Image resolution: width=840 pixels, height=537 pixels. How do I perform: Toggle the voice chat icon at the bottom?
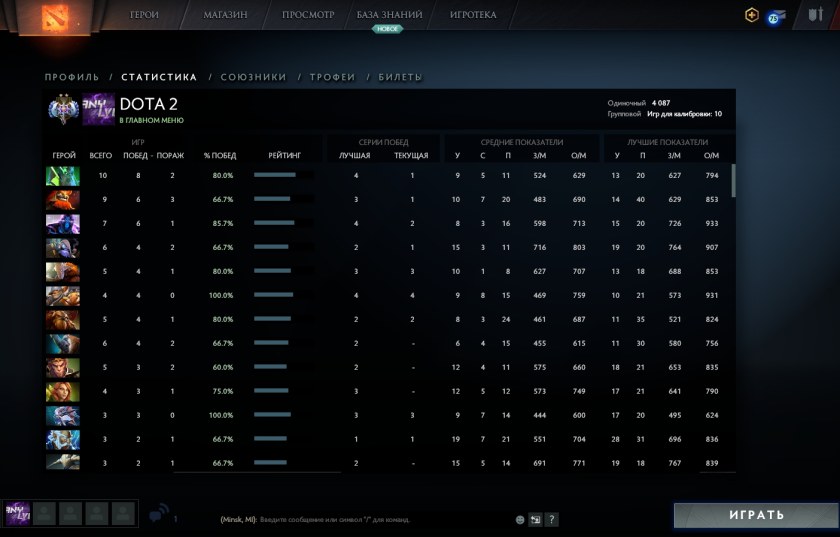158,513
